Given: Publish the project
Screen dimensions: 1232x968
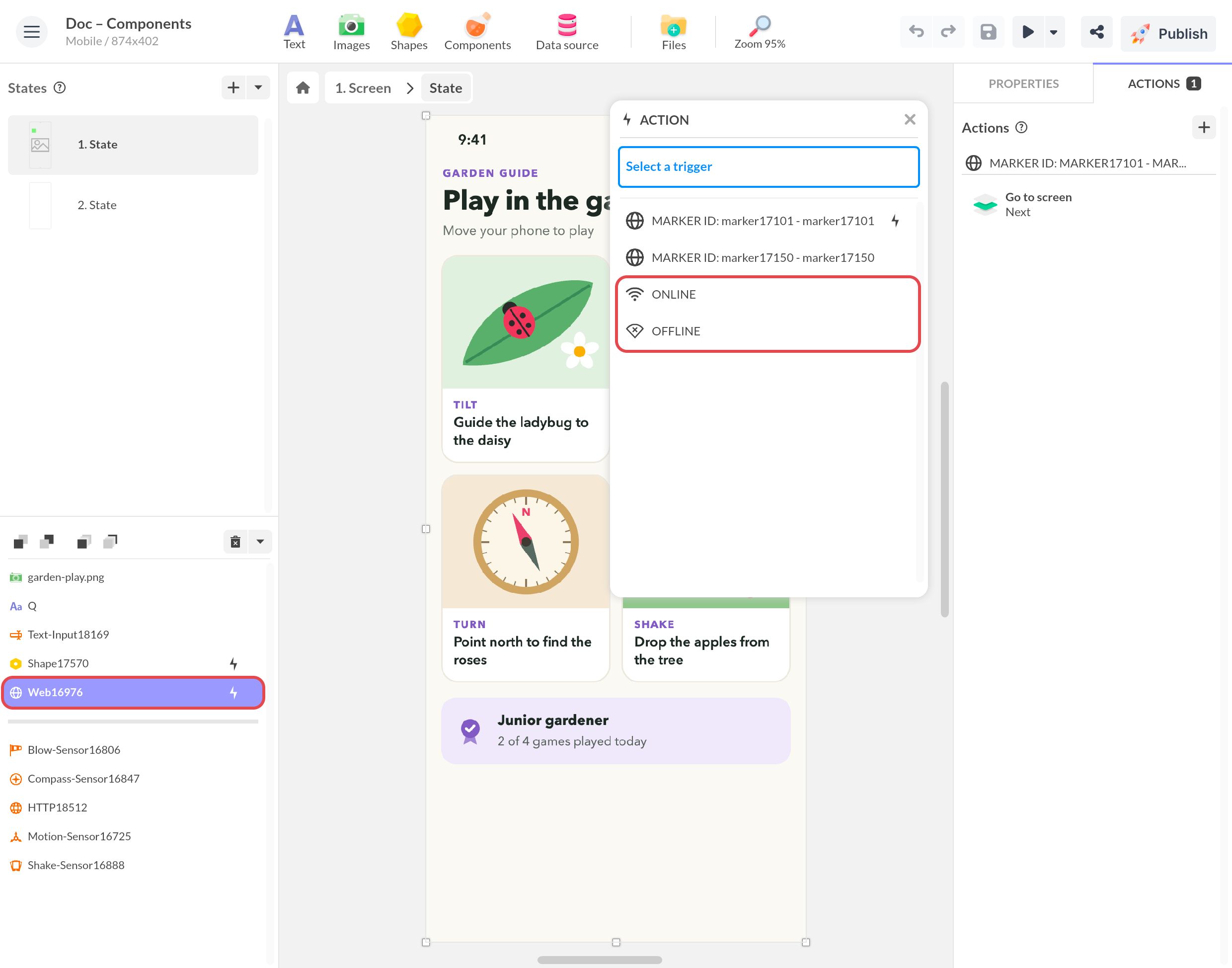Looking at the screenshot, I should [x=1168, y=33].
